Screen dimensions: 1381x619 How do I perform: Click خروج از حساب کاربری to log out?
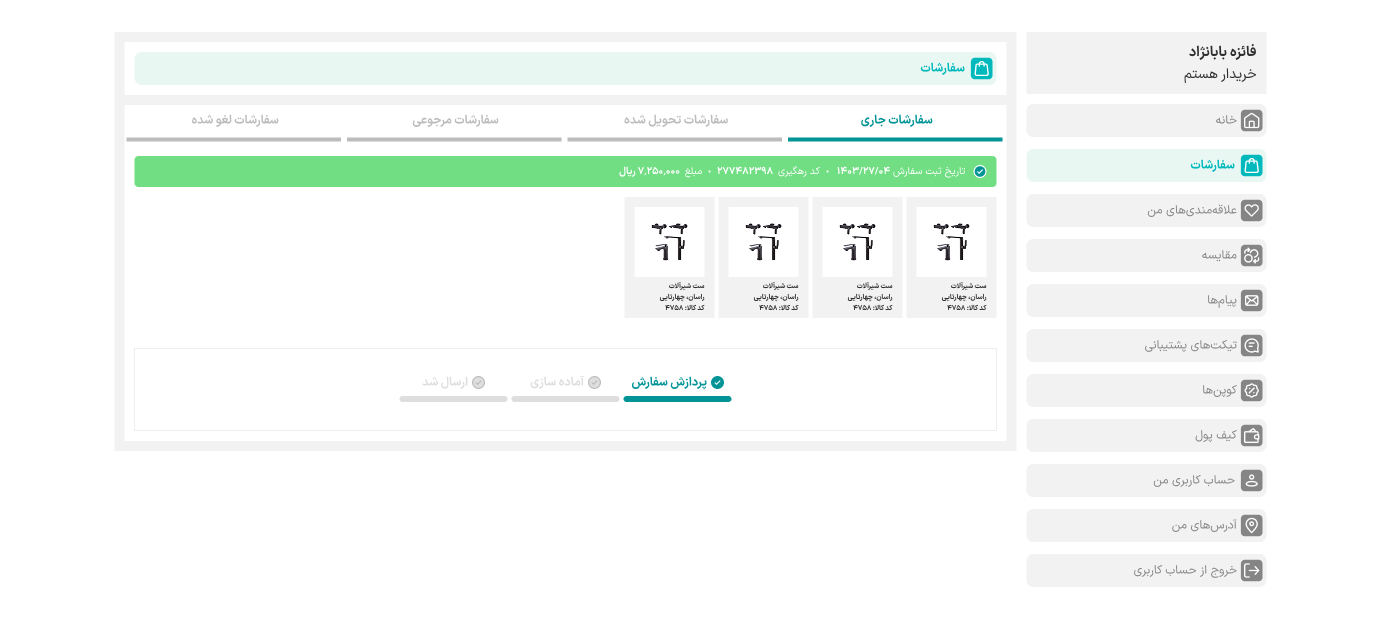pos(1146,570)
